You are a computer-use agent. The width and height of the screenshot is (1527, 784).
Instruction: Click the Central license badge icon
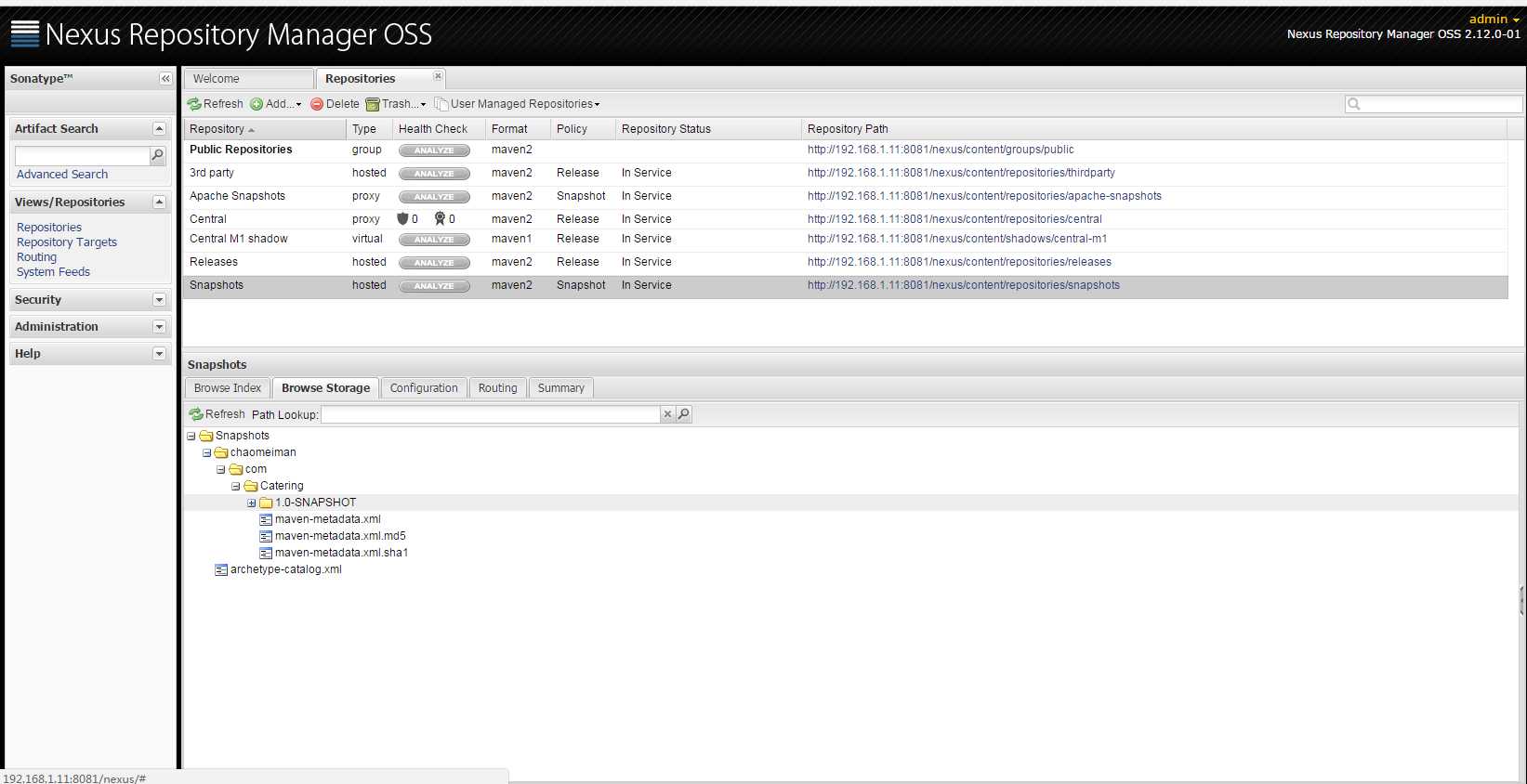440,219
